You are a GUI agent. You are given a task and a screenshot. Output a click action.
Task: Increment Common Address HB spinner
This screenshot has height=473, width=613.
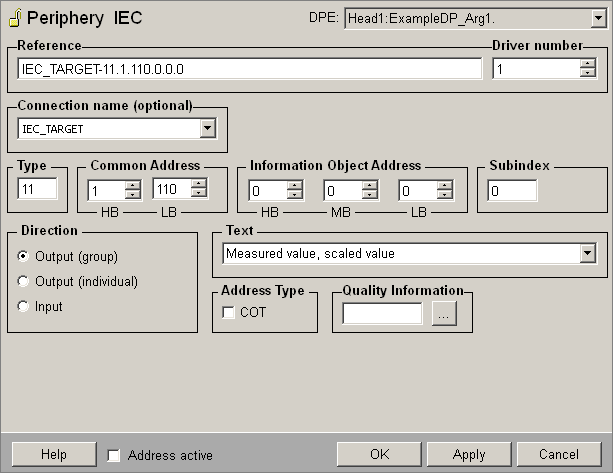132,185
